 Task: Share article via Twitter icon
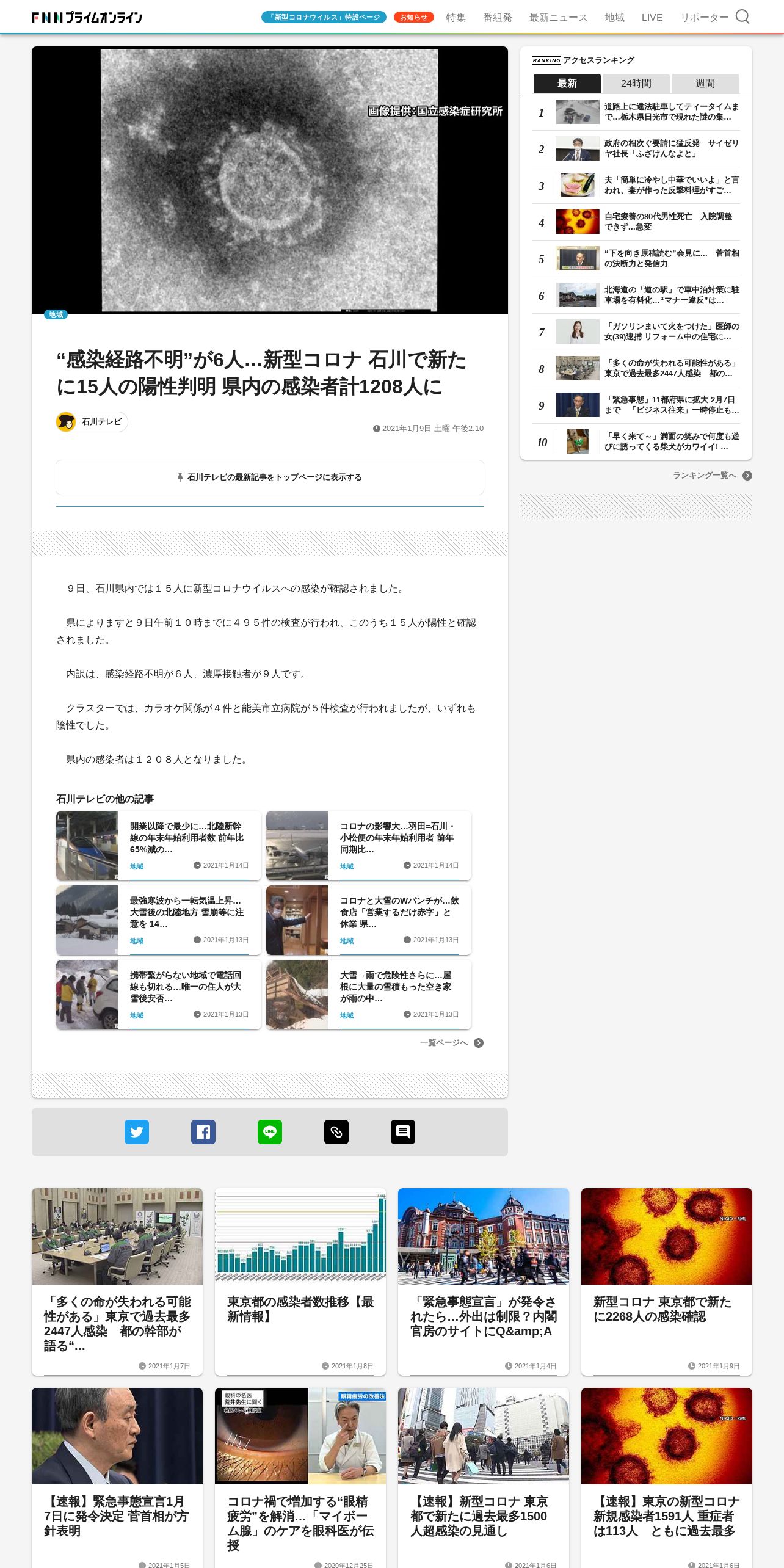click(x=137, y=1131)
